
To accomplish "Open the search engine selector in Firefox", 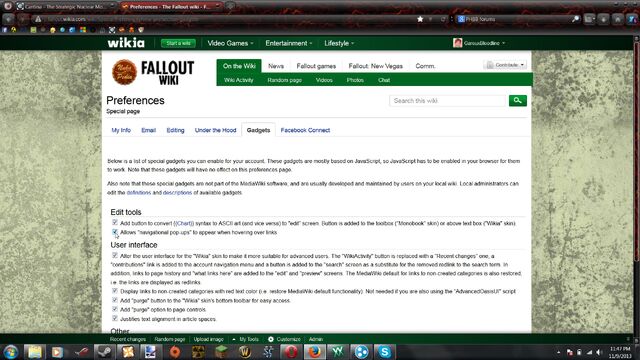I will coord(461,19).
